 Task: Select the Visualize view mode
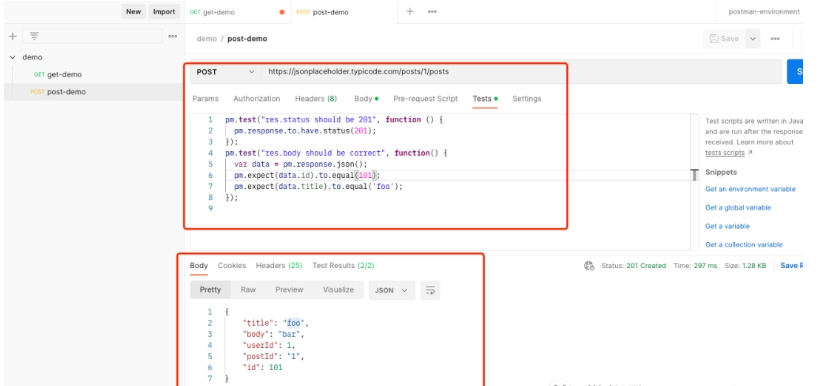(338, 290)
